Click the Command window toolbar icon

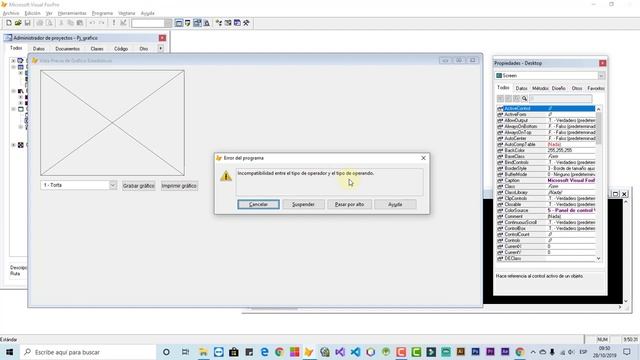pos(179,23)
